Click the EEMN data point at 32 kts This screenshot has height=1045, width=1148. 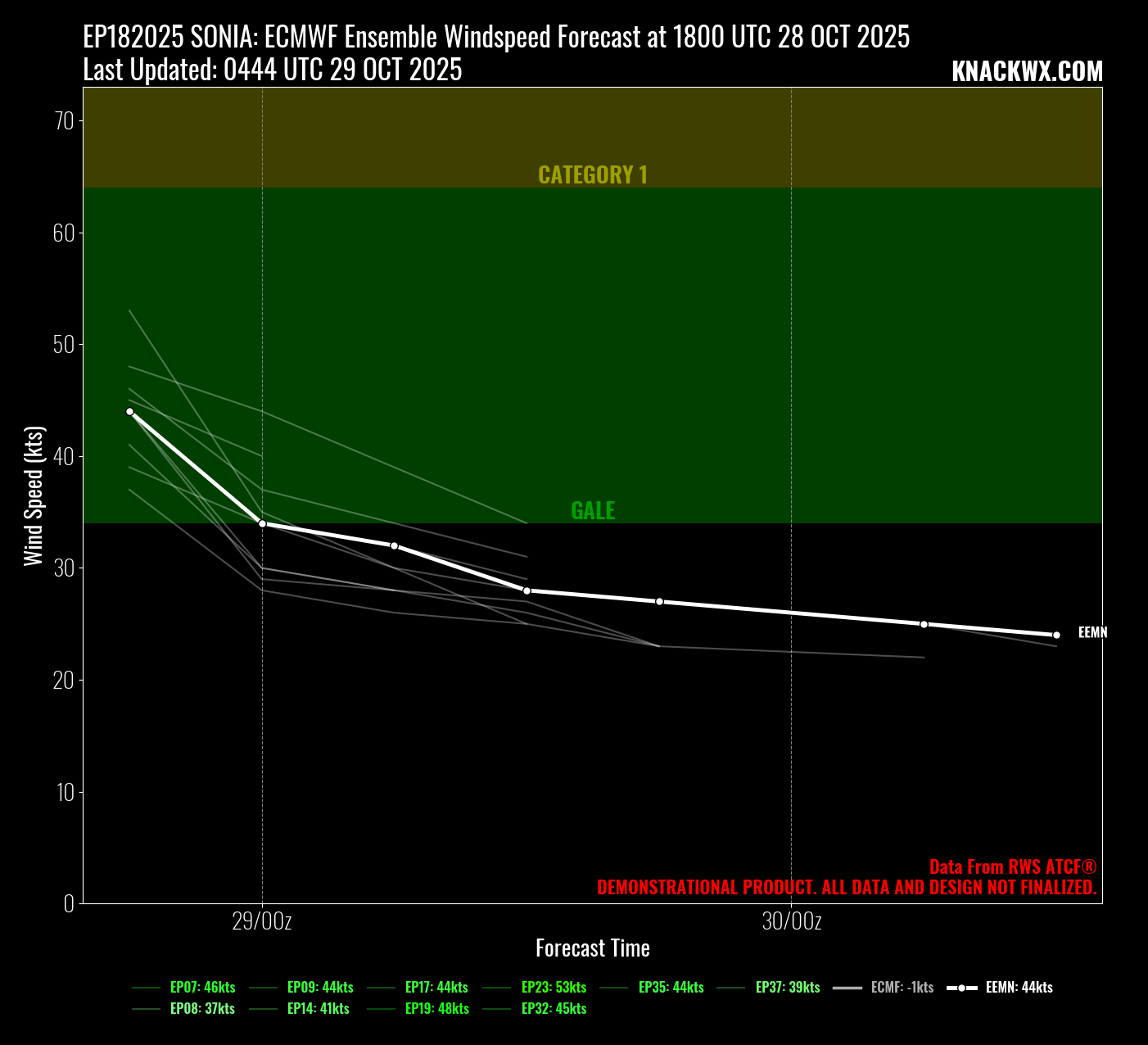[394, 545]
